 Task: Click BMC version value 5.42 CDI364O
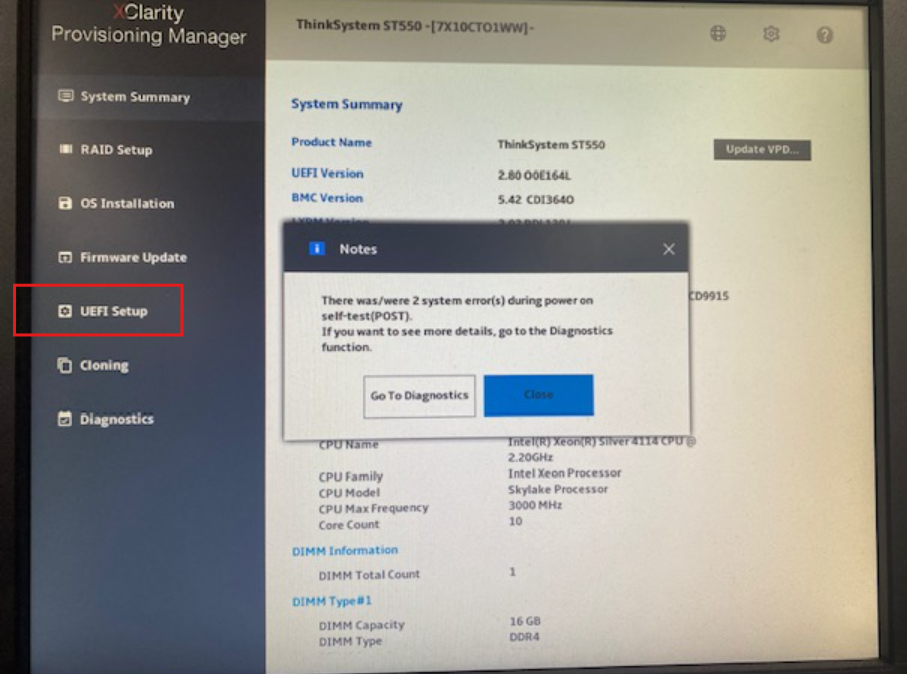tap(536, 200)
